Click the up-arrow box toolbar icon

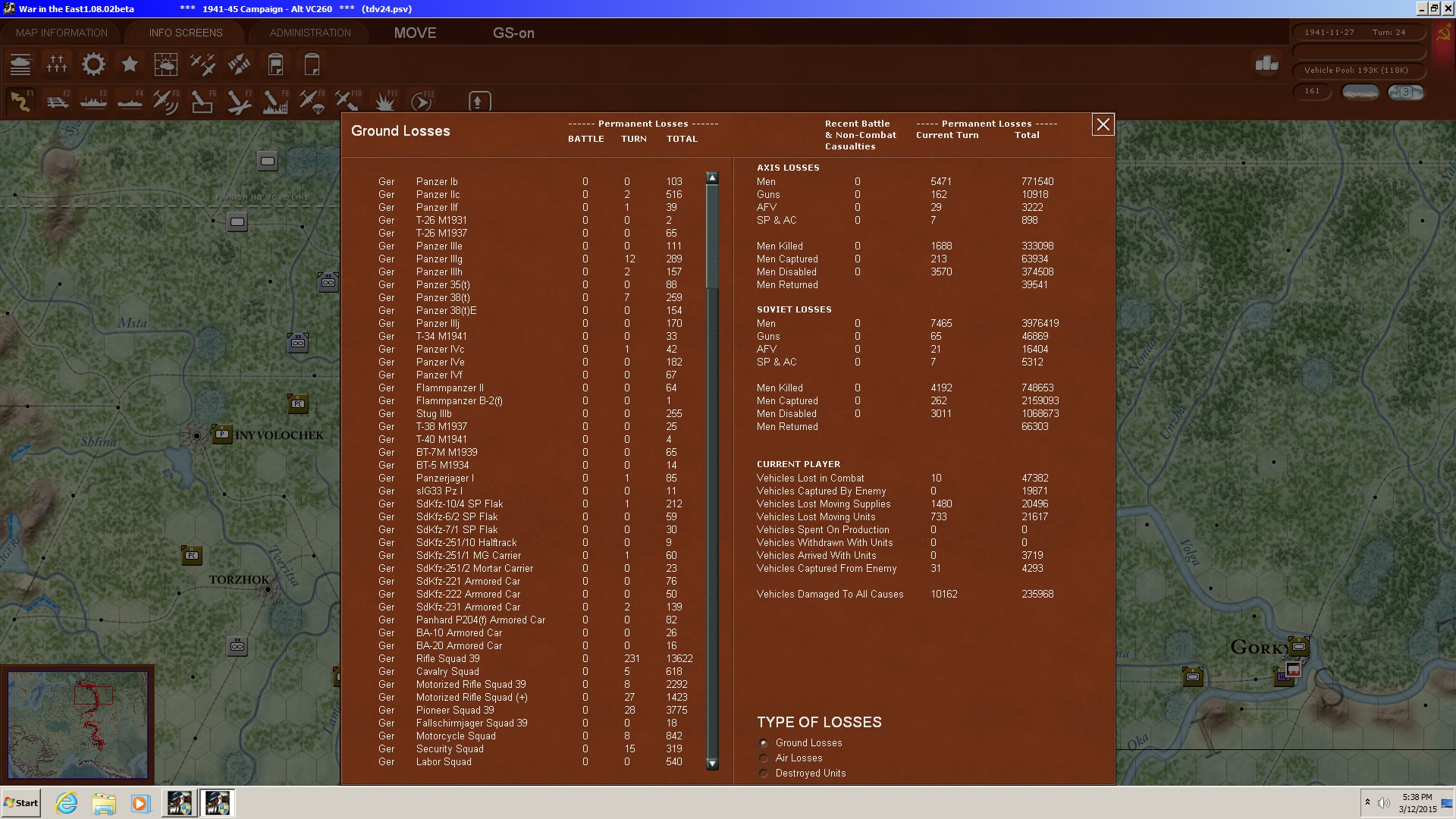[479, 102]
